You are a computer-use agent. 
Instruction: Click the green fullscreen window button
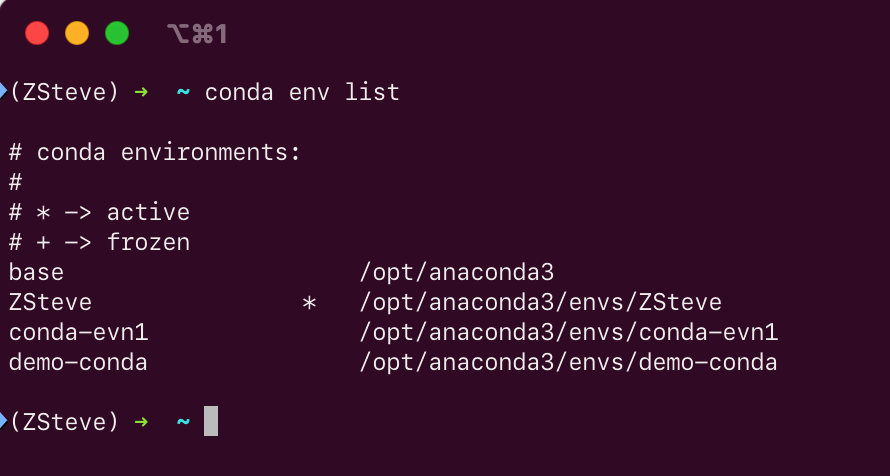(x=117, y=33)
